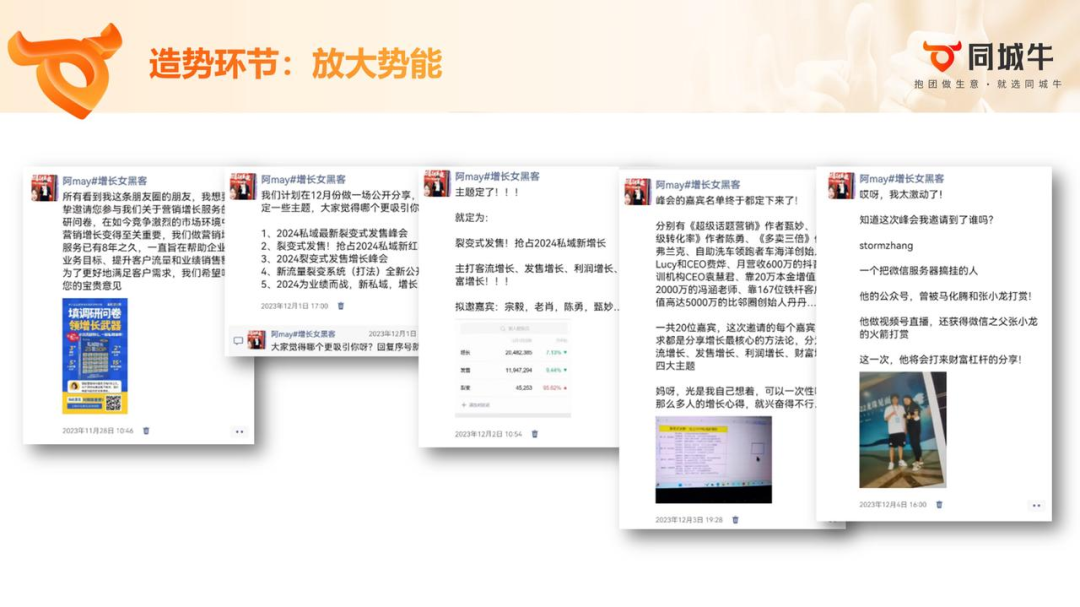Click the author name above 主题定了
The image size is (1080, 607).
pyautogui.click(x=497, y=177)
